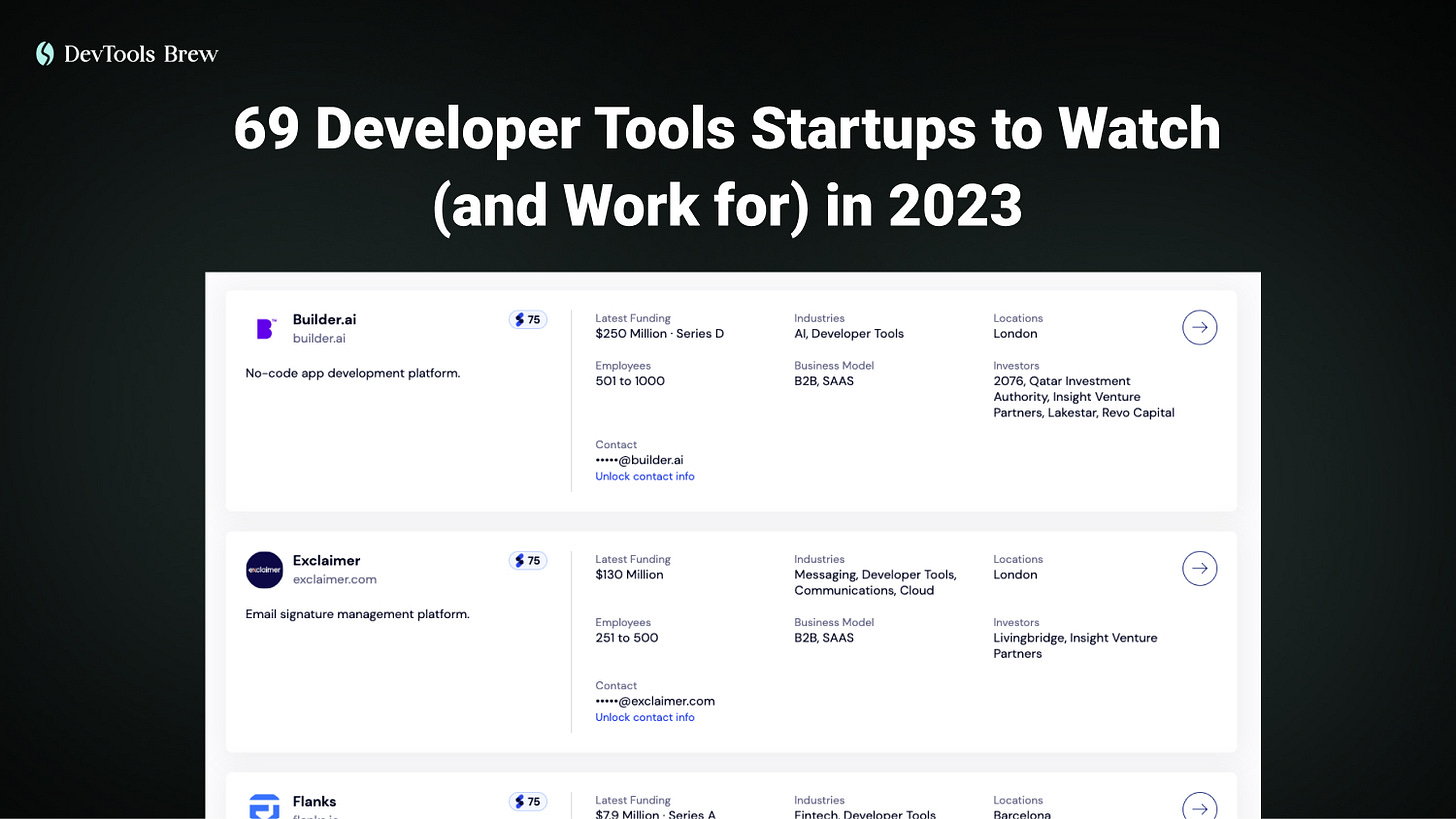This screenshot has width=1456, height=819.
Task: Click the score badge 75 for Builder.ai
Action: [527, 320]
